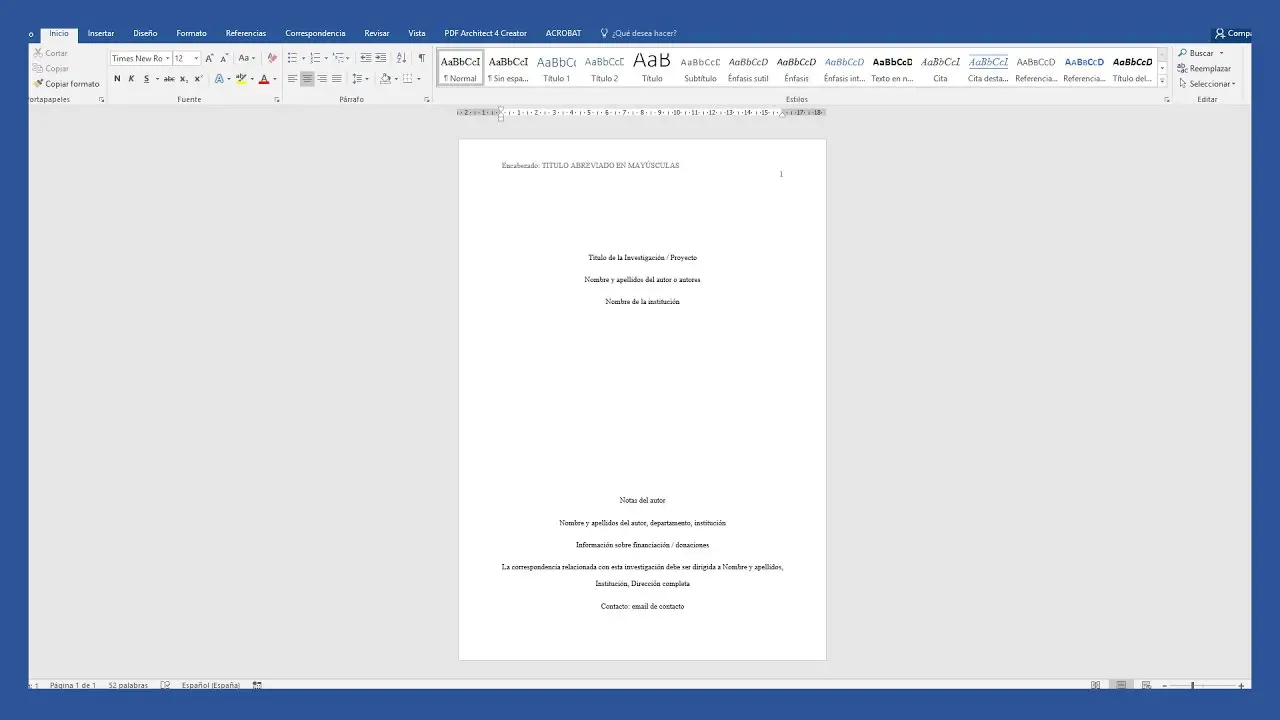Apply the Título 1 style
Image resolution: width=1280 pixels, height=720 pixels.
pyautogui.click(x=556, y=68)
